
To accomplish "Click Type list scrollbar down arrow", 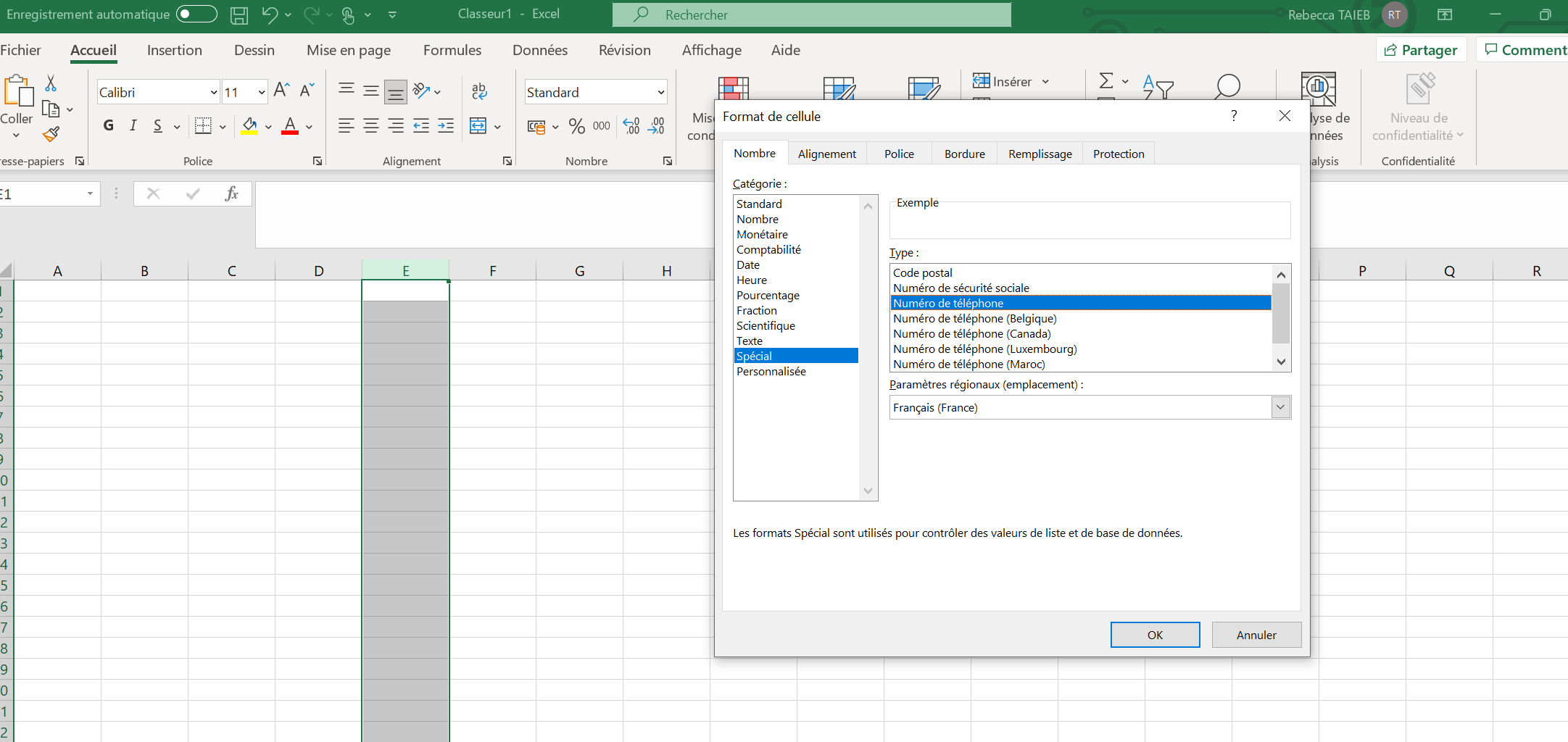I will 1281,362.
